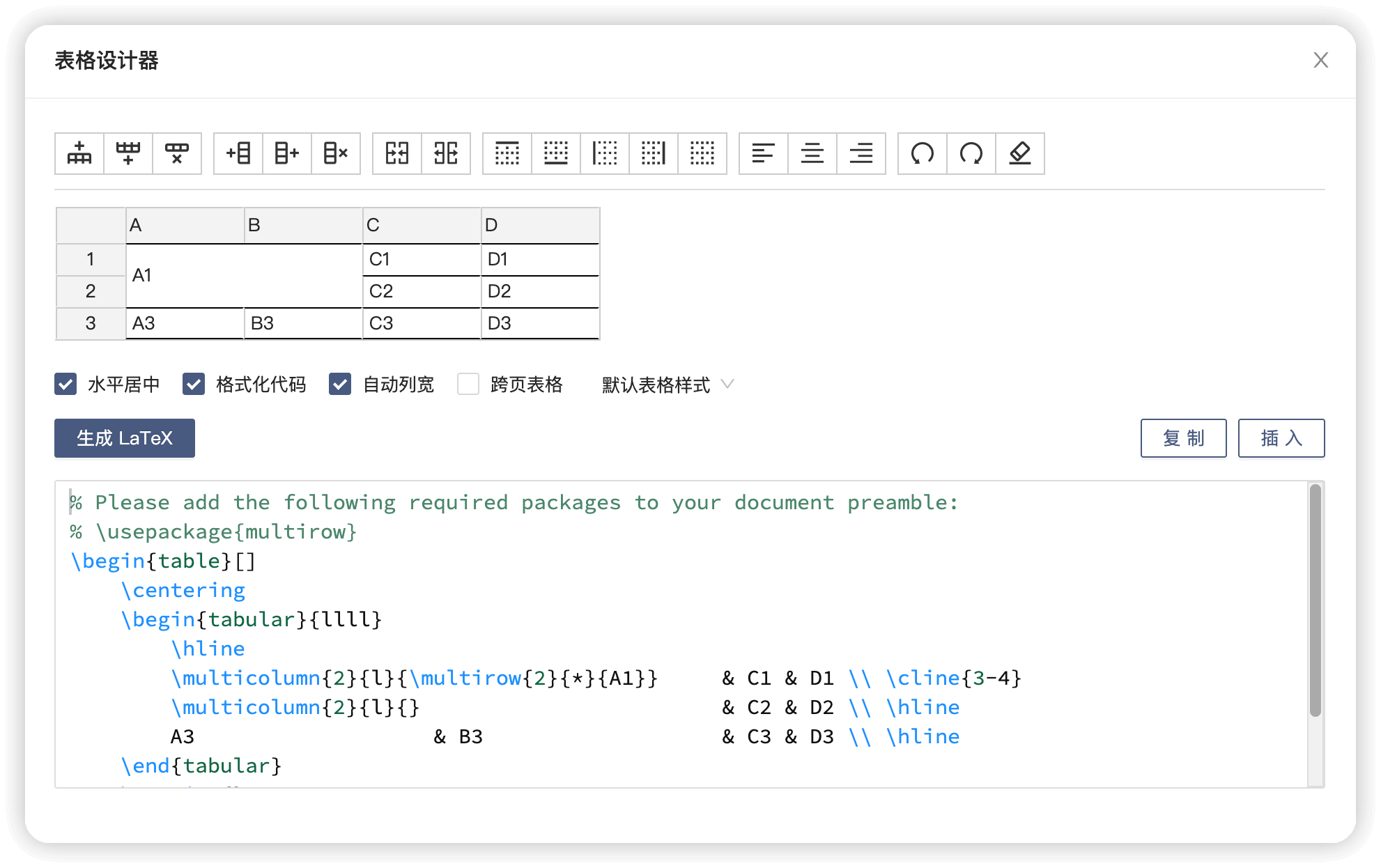Select the right alignment icon
The height and width of the screenshot is (868, 1381).
point(861,153)
